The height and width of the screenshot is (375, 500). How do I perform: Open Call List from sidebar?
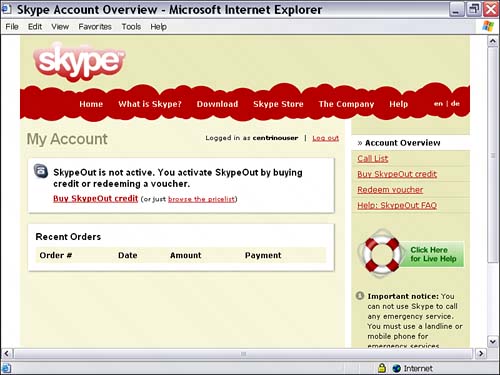373,159
